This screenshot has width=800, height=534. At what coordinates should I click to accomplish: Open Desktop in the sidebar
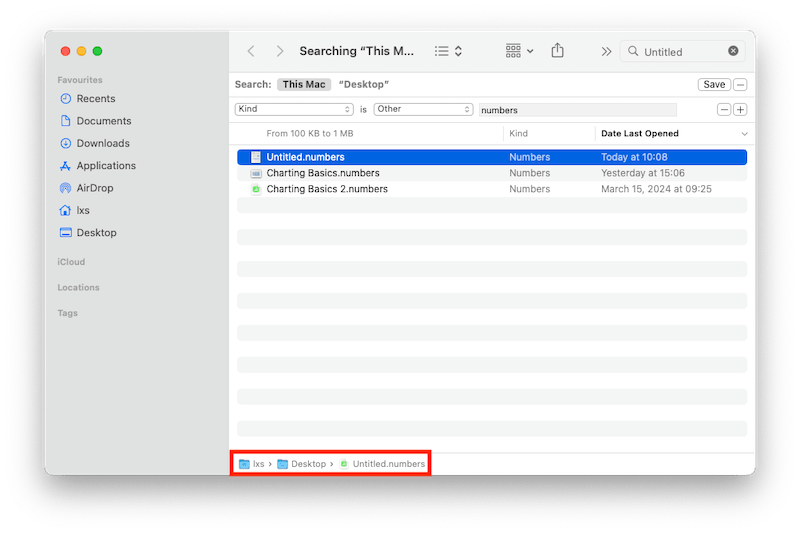(96, 233)
